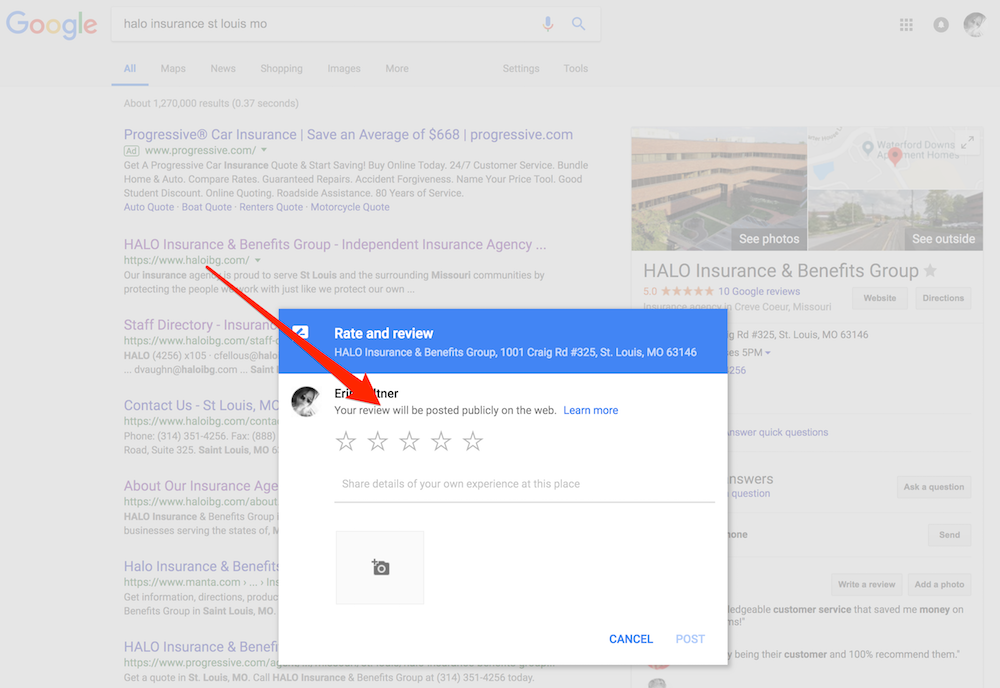This screenshot has width=1000, height=688.
Task: Save HALO Insurance with the star icon
Action: pyautogui.click(x=930, y=271)
